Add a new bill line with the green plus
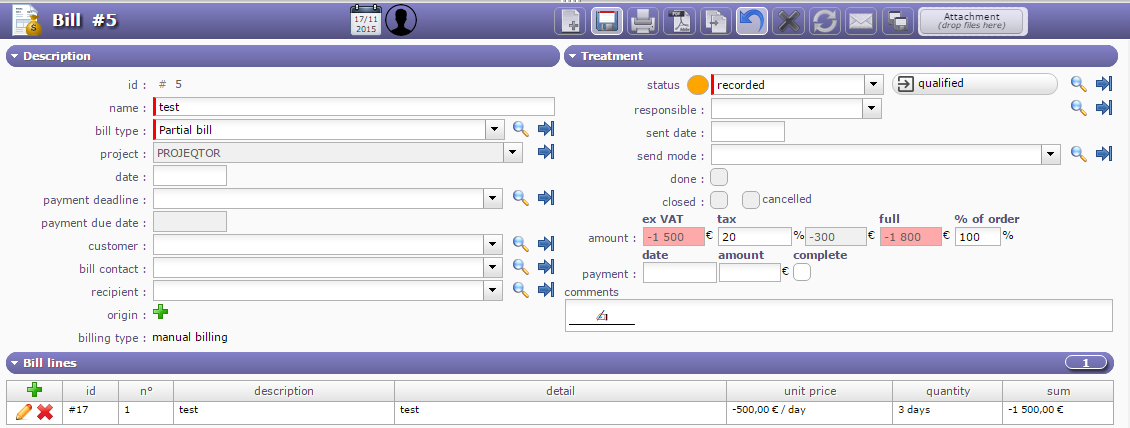This screenshot has height=428, width=1130. 34,391
